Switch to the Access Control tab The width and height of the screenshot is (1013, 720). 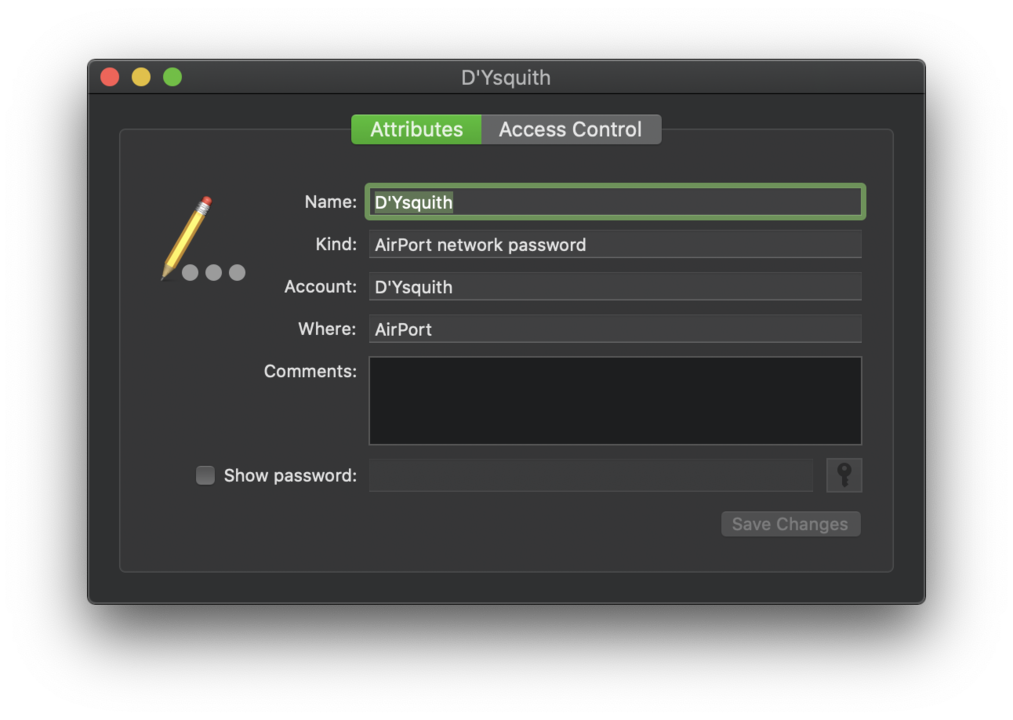571,129
